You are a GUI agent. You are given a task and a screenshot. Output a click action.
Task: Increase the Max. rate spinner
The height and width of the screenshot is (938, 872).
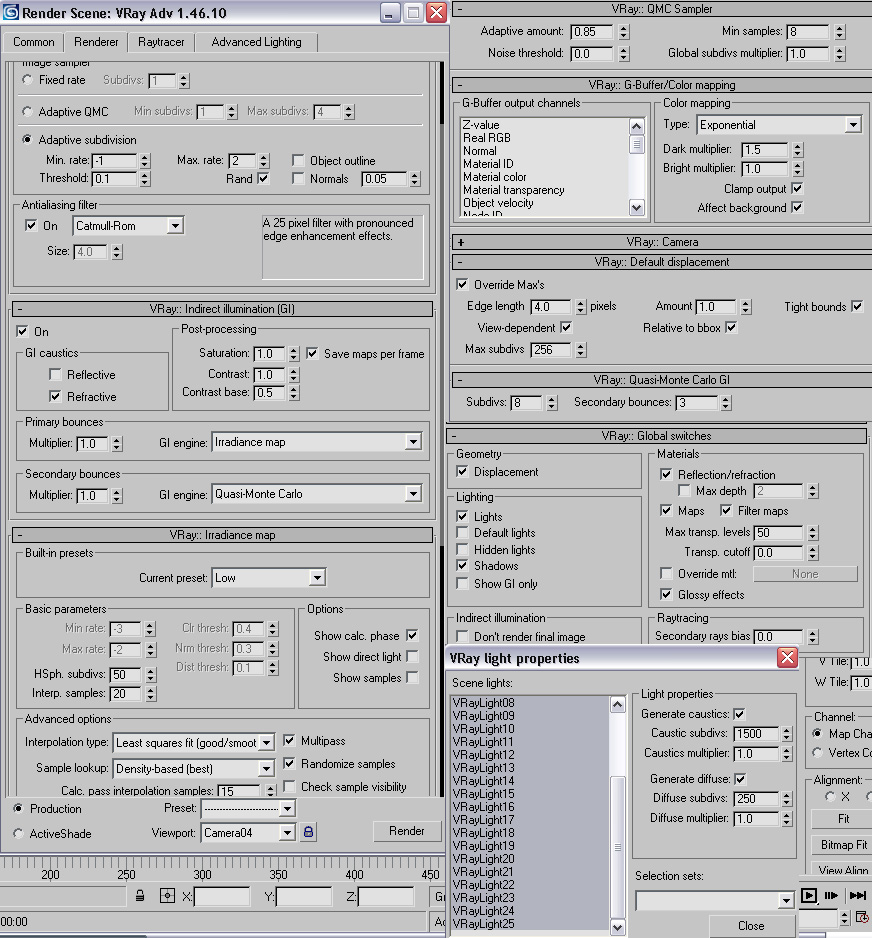click(264, 157)
